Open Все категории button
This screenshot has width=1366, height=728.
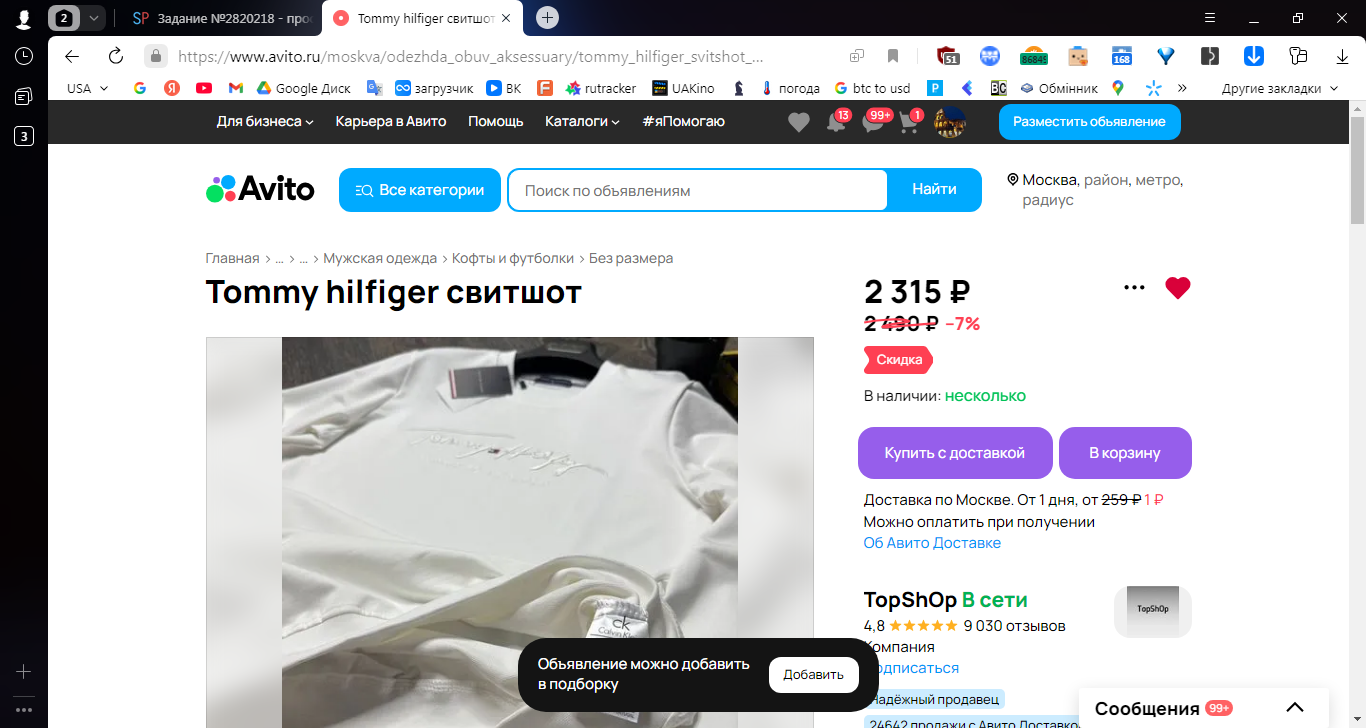click(x=420, y=190)
